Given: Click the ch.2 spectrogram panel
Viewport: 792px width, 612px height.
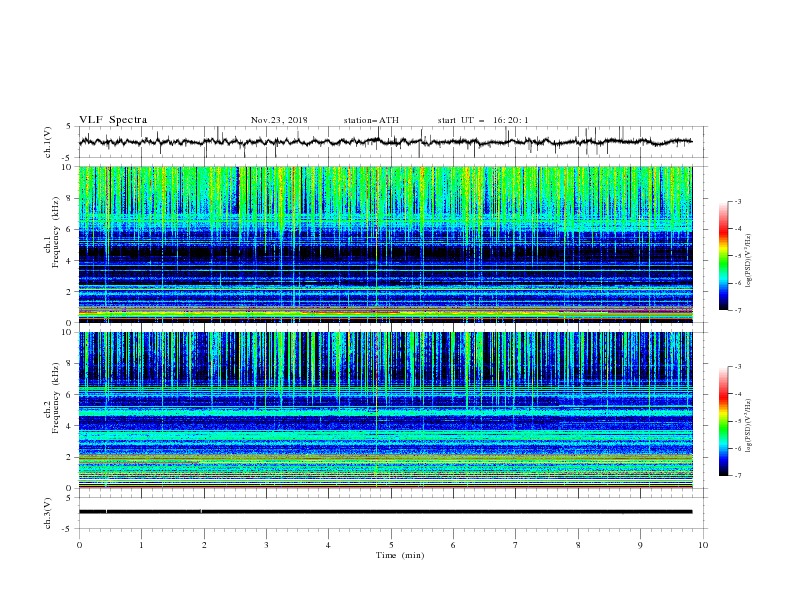Looking at the screenshot, I should 385,410.
